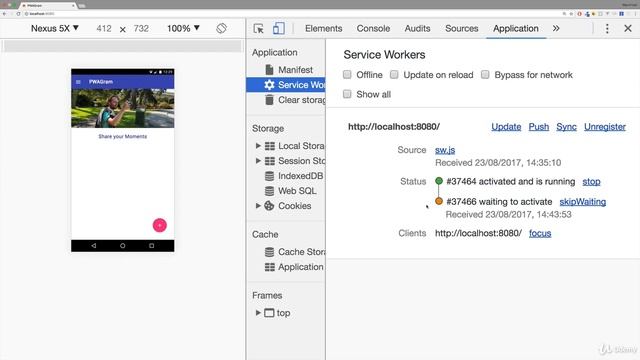Tap the Android recents button
640x360 pixels.
(x=151, y=246)
